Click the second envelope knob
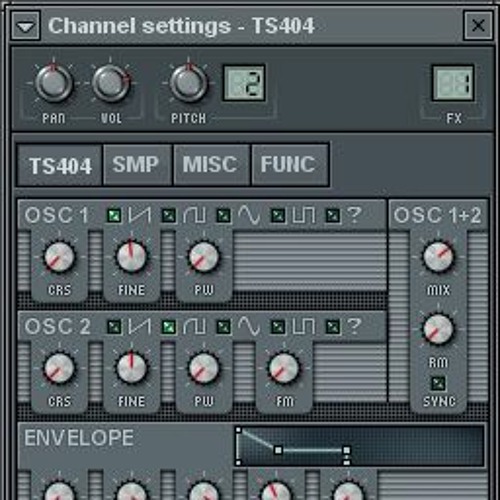This screenshot has height=500, width=500. pos(131,490)
